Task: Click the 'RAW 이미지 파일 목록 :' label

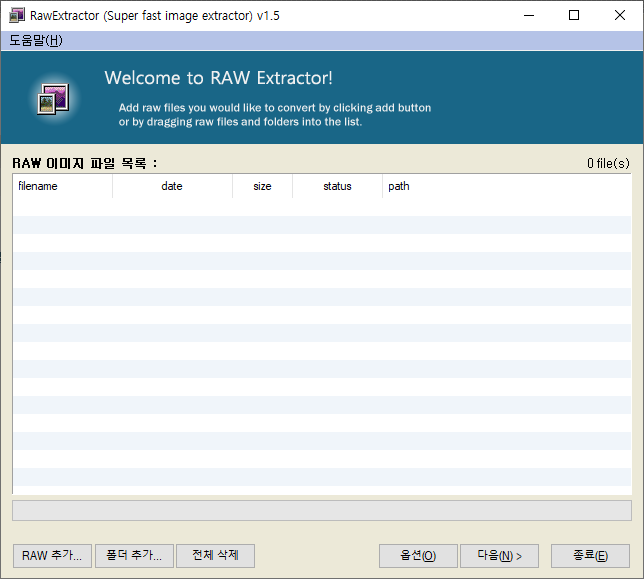Action: tap(85, 163)
